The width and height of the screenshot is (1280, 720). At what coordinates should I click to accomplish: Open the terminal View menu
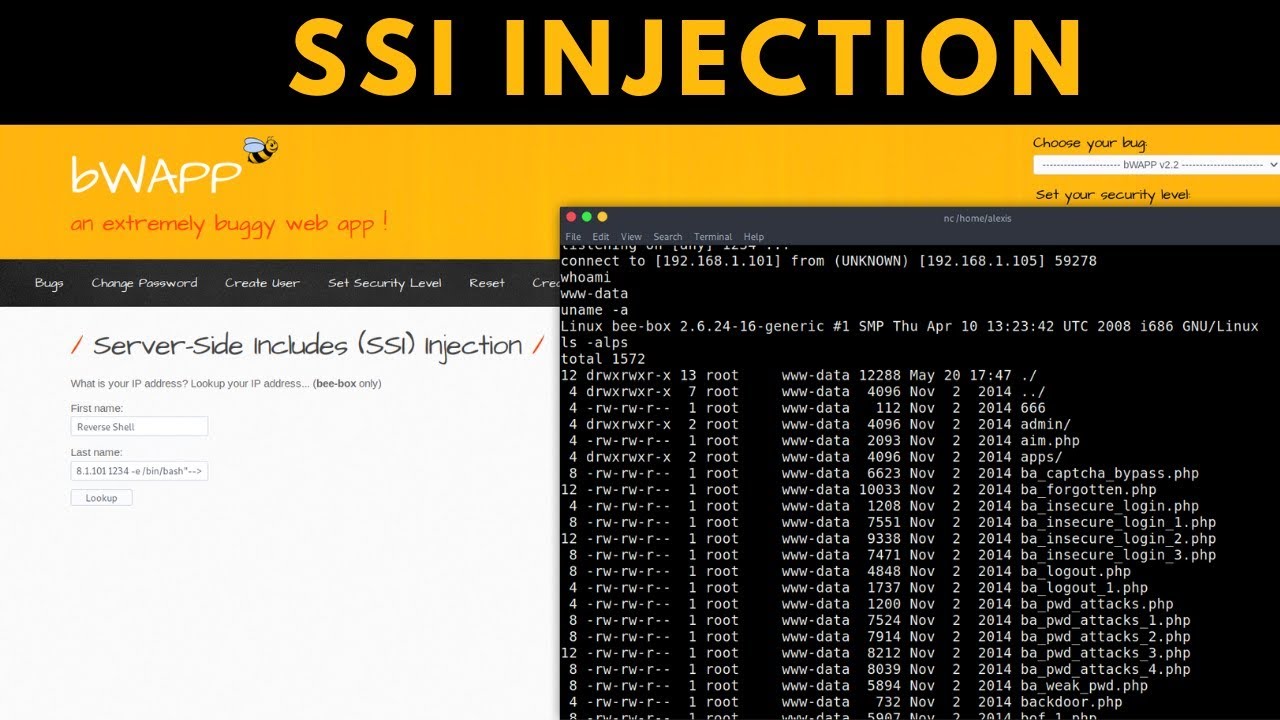coord(631,237)
